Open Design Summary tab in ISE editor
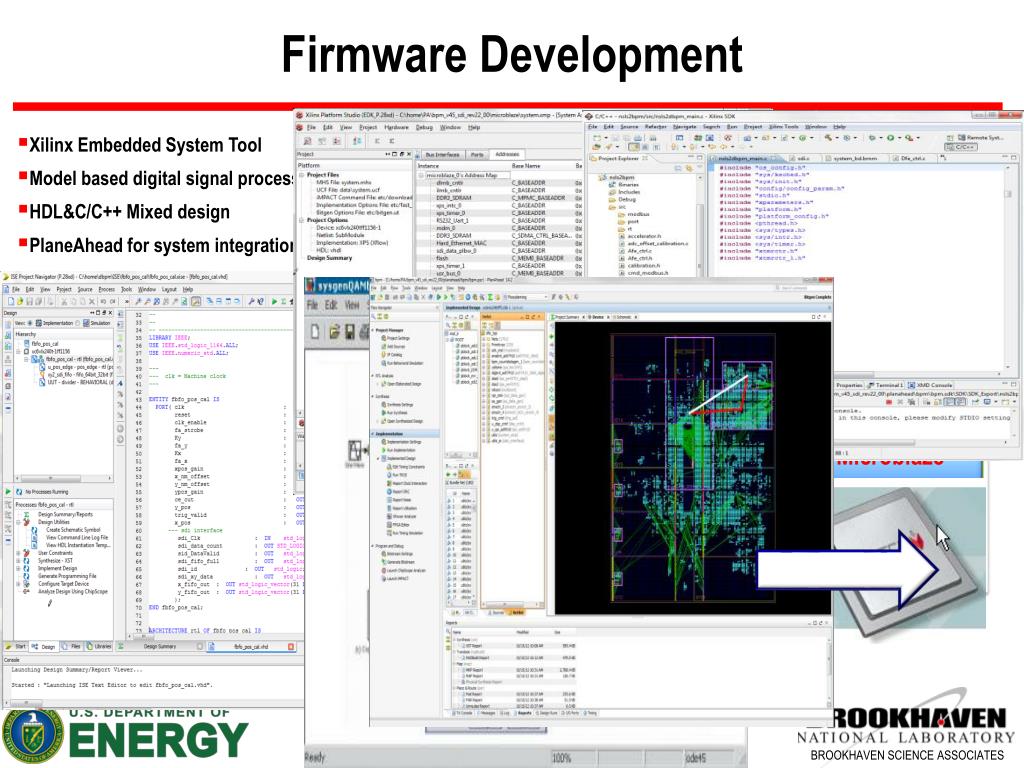1024x768 pixels. tap(160, 647)
